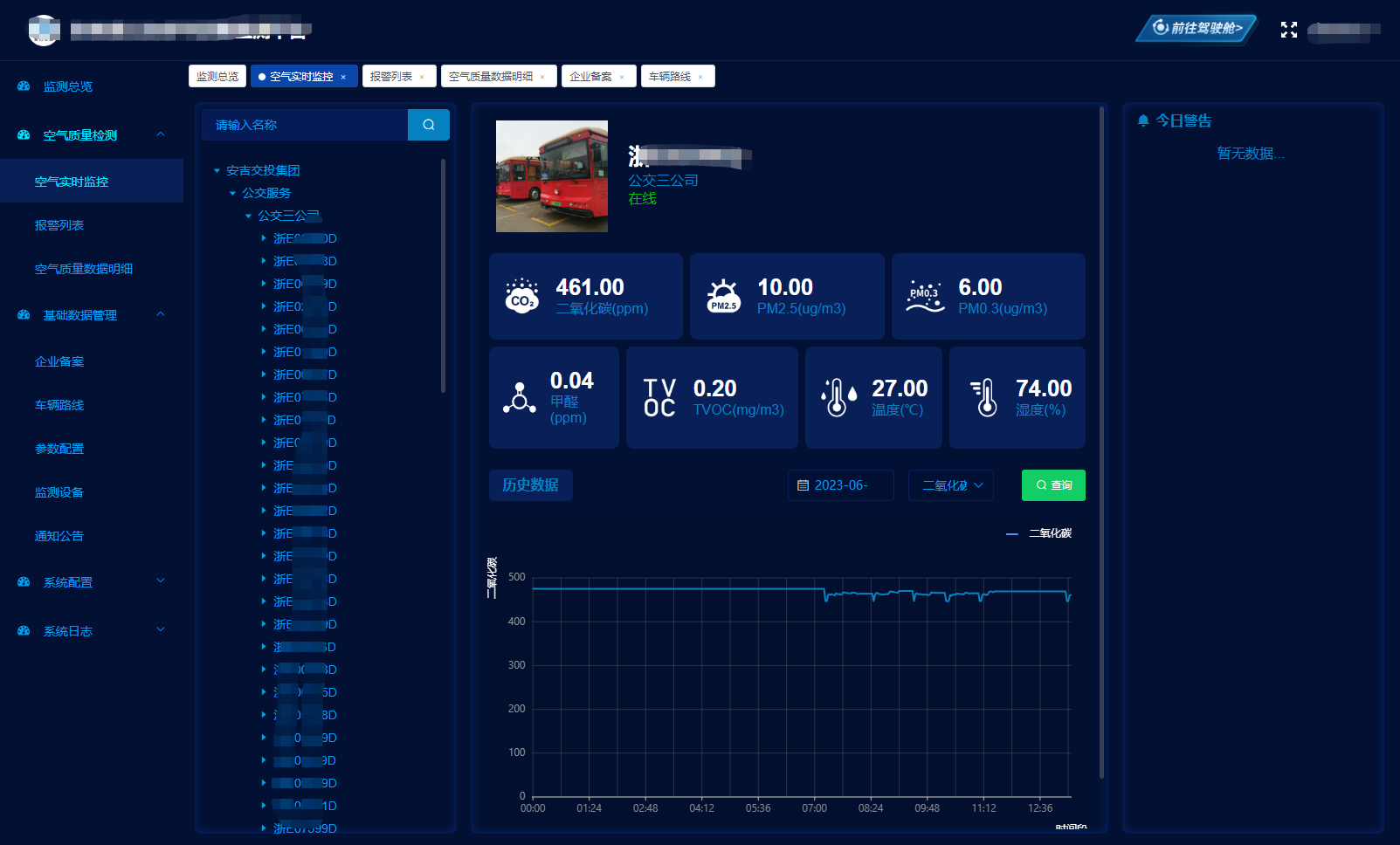The height and width of the screenshot is (845, 1400).
Task: Open 报警列表 in sidebar
Action: point(92,225)
